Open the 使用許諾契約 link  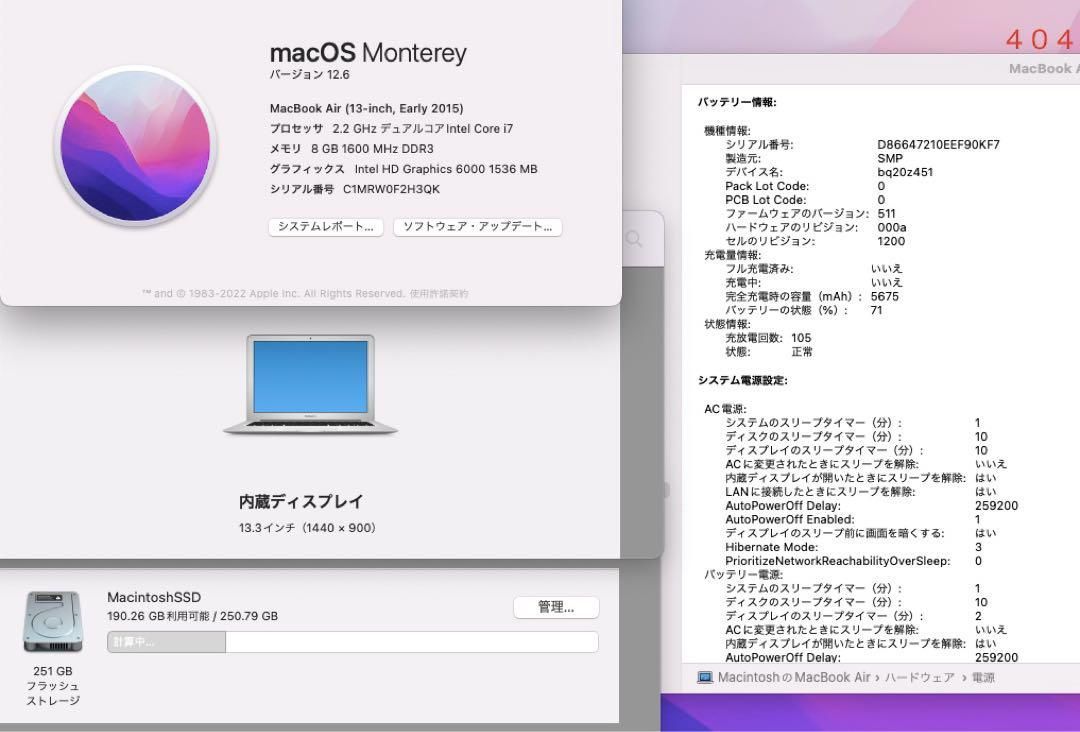439,293
